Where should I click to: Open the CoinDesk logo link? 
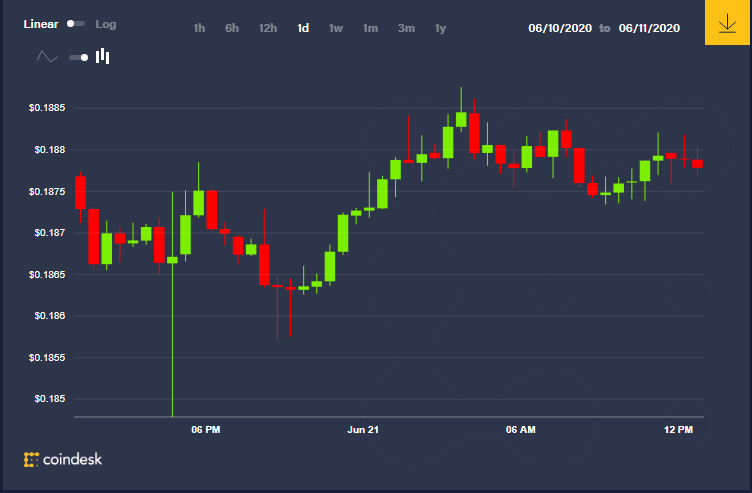[x=63, y=459]
